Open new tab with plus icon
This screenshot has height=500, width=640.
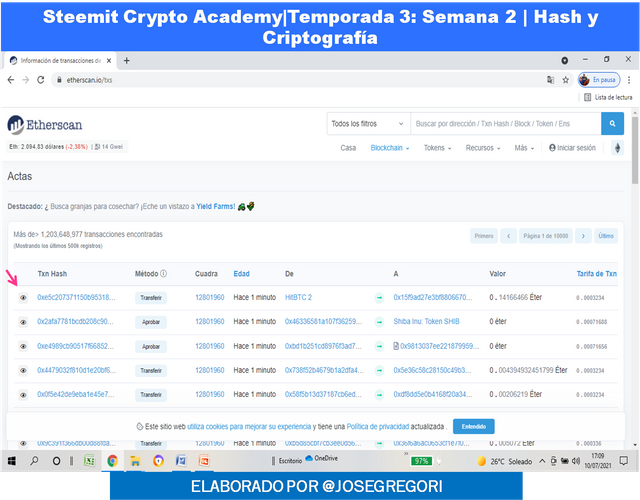(x=127, y=61)
